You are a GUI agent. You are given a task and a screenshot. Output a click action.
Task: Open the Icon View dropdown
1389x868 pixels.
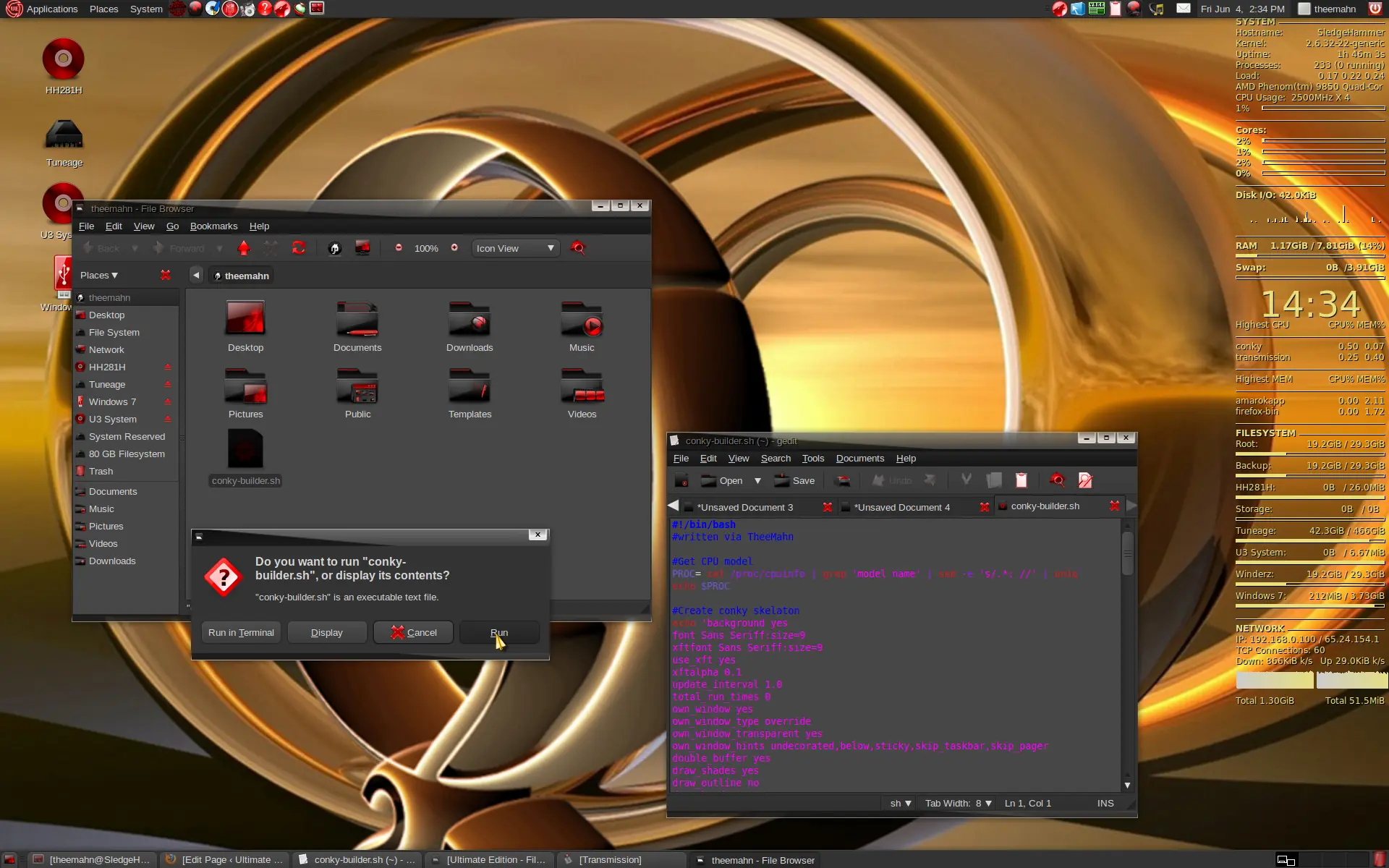(515, 248)
